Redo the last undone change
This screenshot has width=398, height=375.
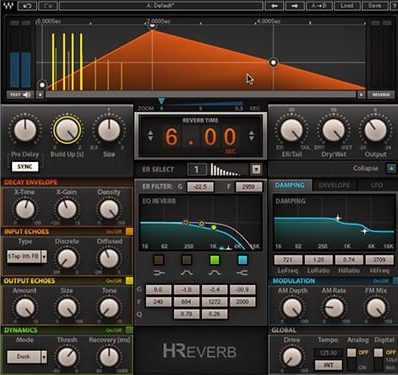(48, 6)
